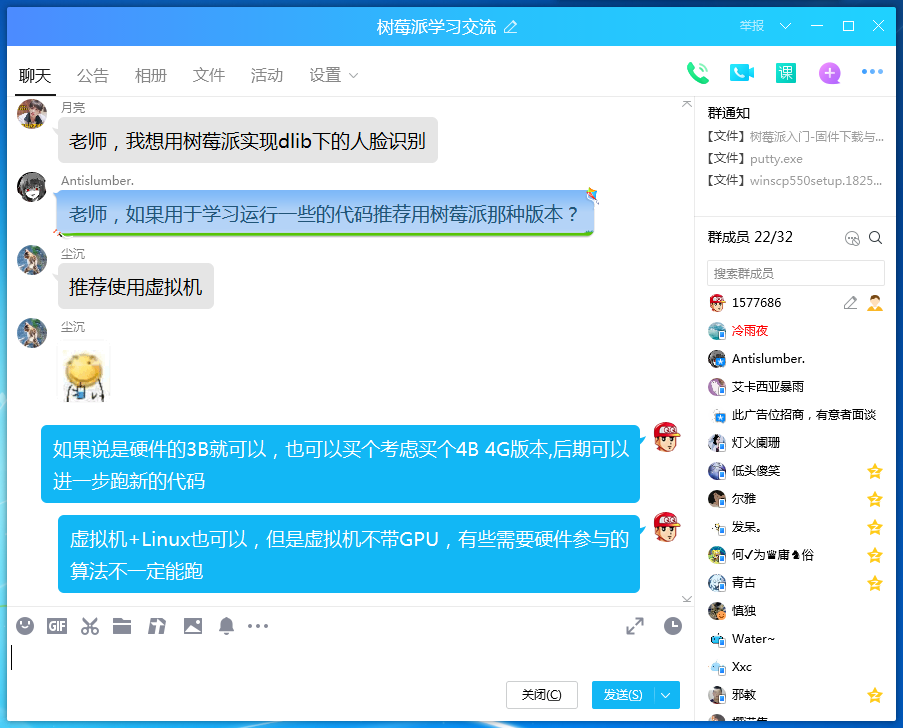Click the 搜索群成员 search field
The image size is (903, 728).
click(x=795, y=273)
